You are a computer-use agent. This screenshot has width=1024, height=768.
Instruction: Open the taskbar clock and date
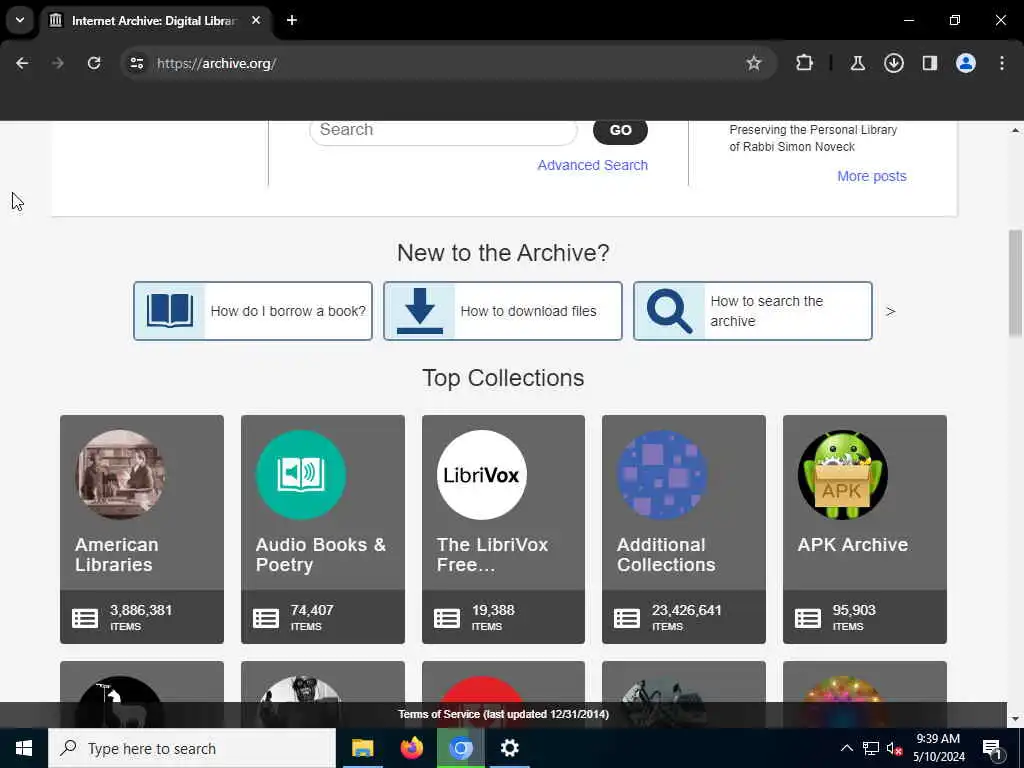click(938, 748)
